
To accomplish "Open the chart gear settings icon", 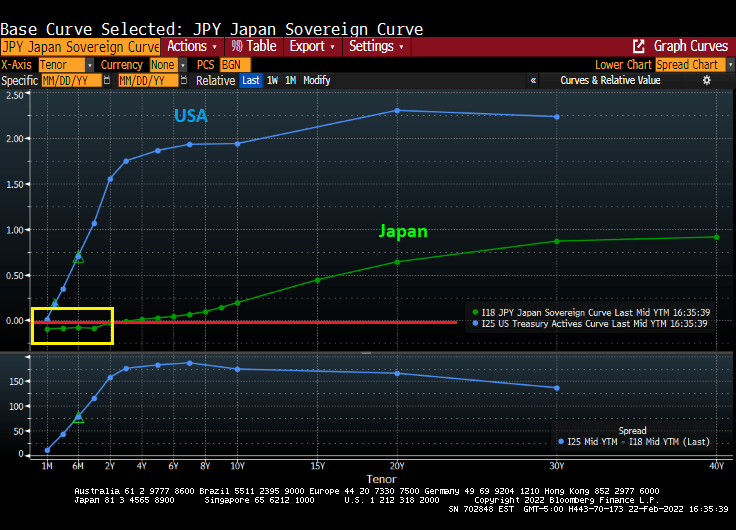I will coord(707,80).
